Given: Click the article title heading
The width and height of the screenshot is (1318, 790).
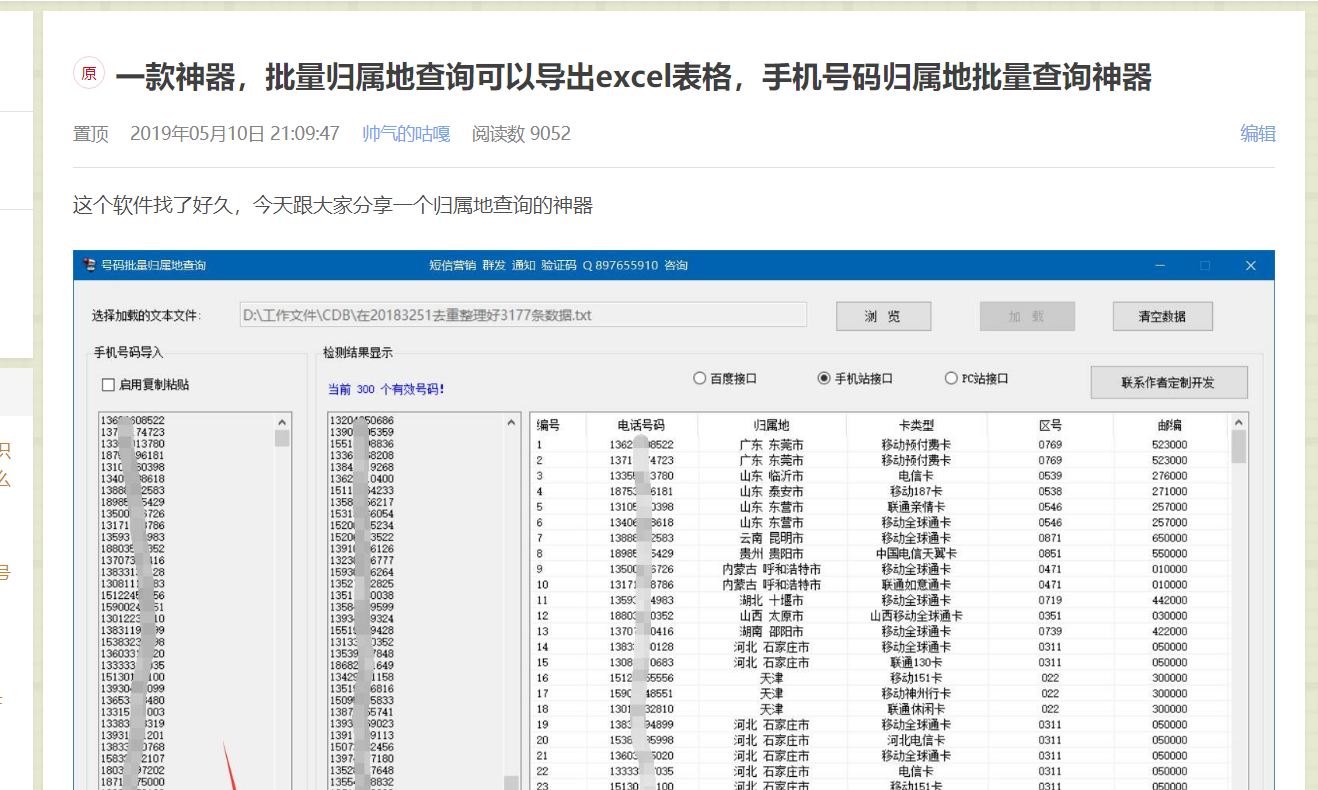Looking at the screenshot, I should 633,76.
